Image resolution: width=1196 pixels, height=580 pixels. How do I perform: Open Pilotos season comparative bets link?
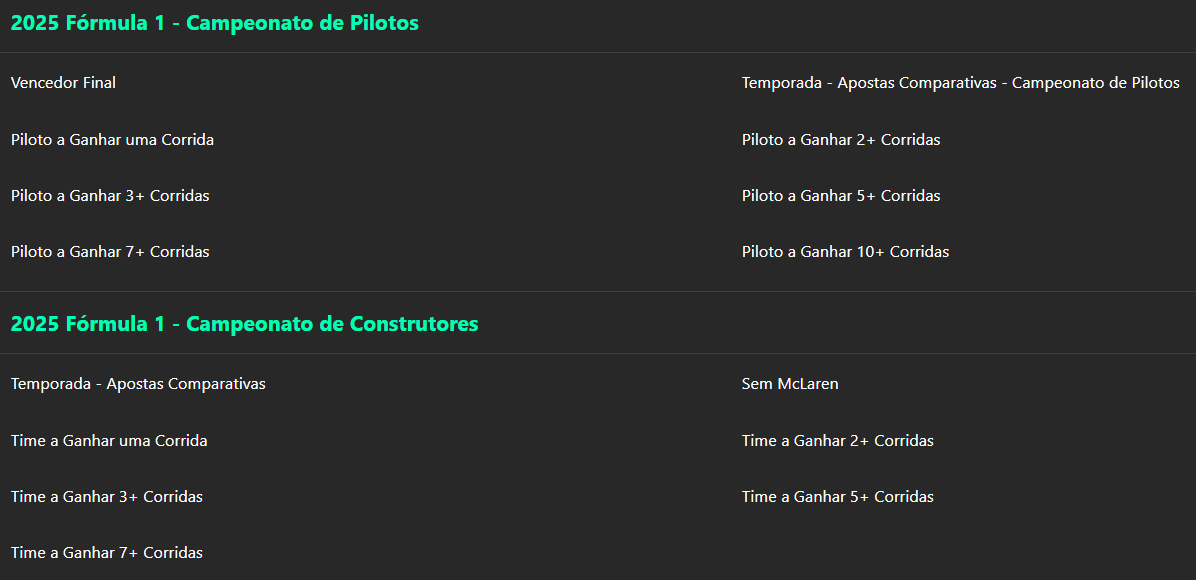coord(960,83)
